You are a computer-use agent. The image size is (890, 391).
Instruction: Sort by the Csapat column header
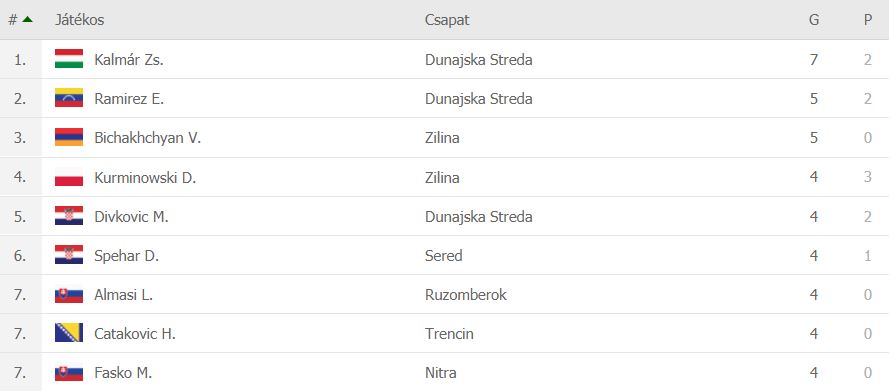[x=447, y=20]
